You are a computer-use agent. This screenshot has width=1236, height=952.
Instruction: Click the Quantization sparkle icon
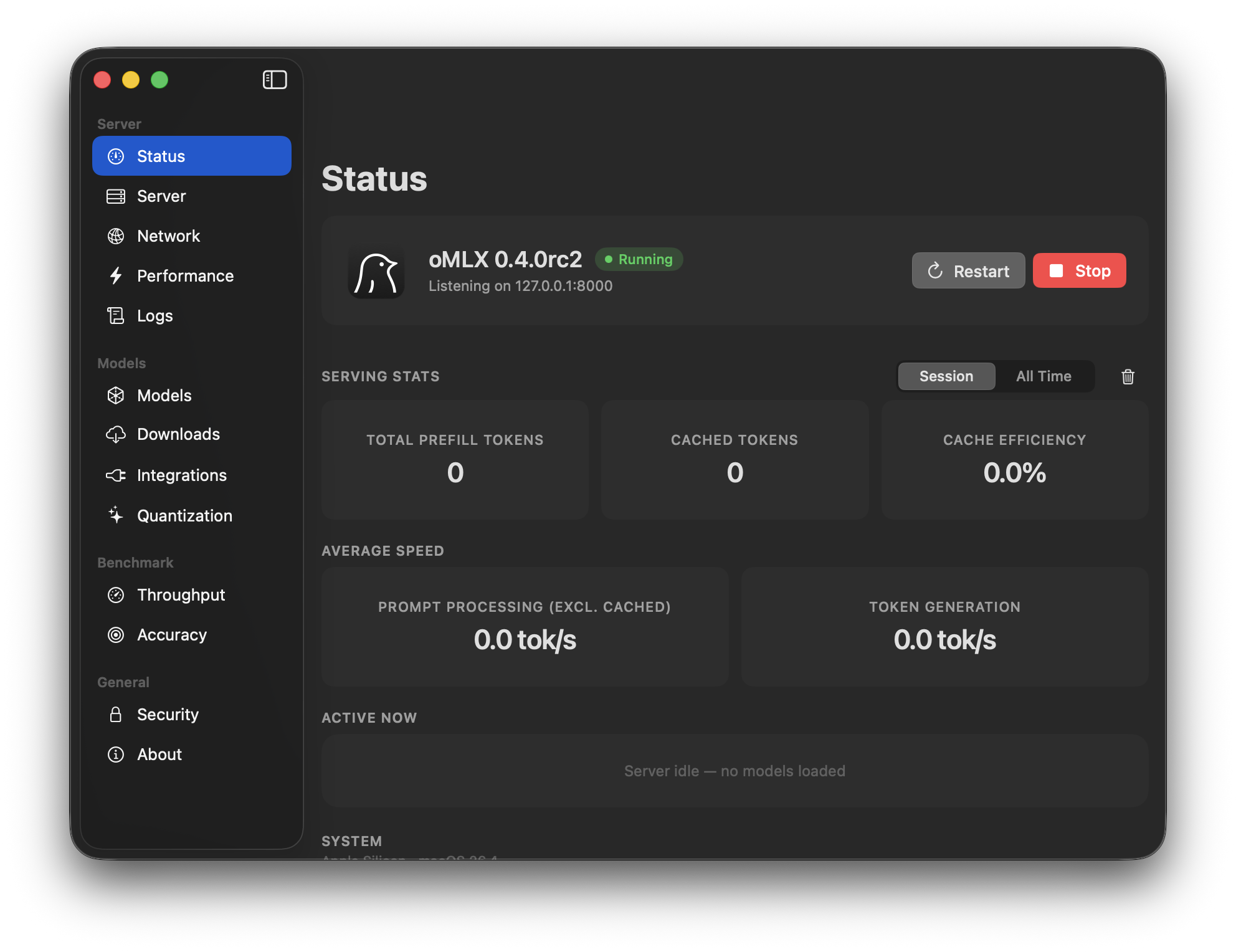coord(116,515)
